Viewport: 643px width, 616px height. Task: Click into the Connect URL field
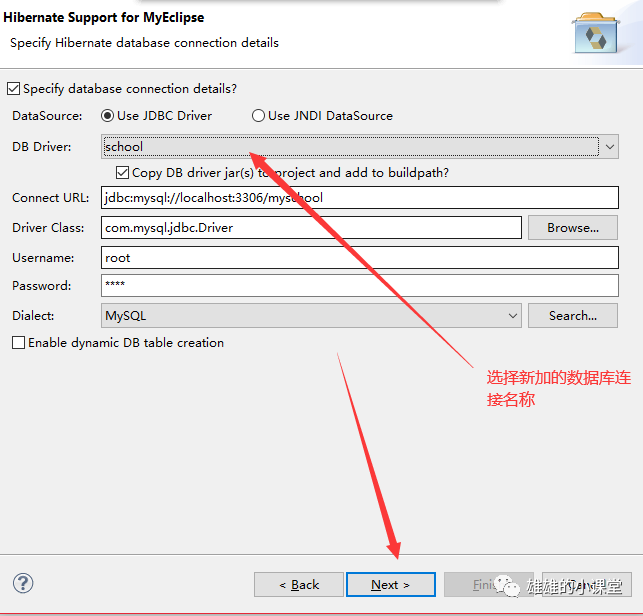coord(360,198)
